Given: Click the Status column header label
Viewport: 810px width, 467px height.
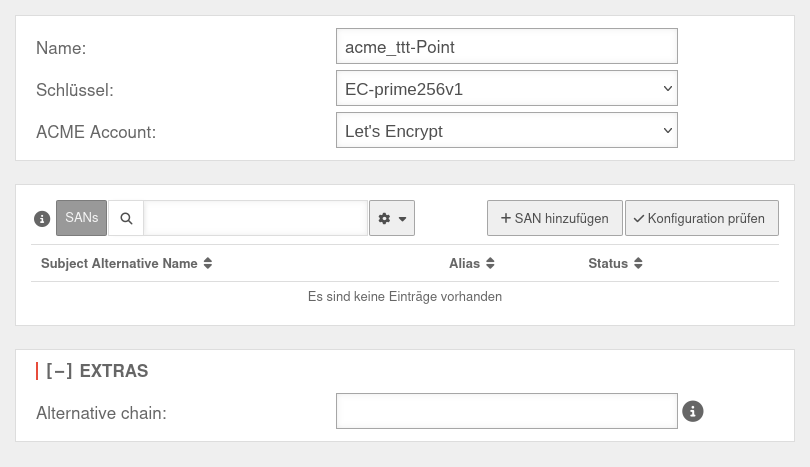Looking at the screenshot, I should point(608,264).
